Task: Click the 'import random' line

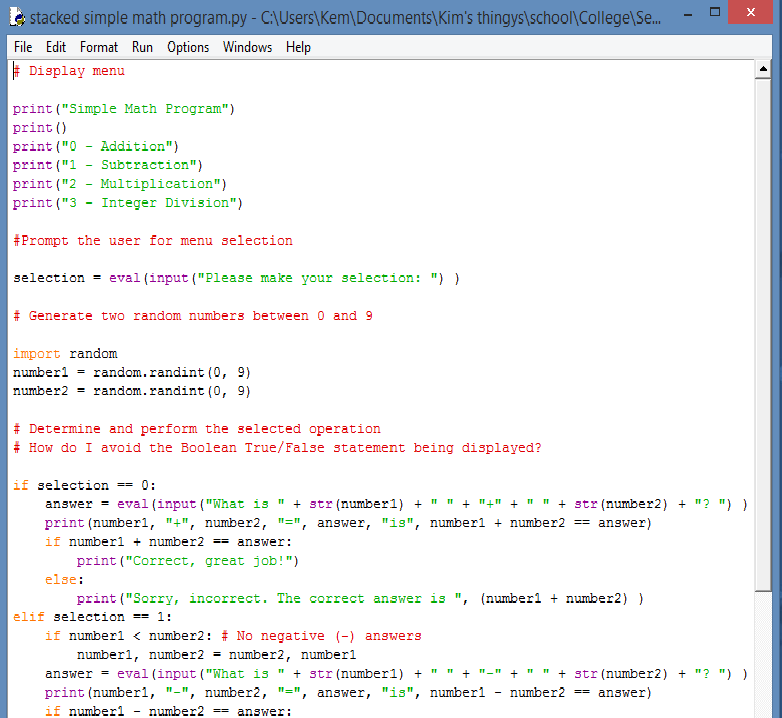Action: pos(65,354)
